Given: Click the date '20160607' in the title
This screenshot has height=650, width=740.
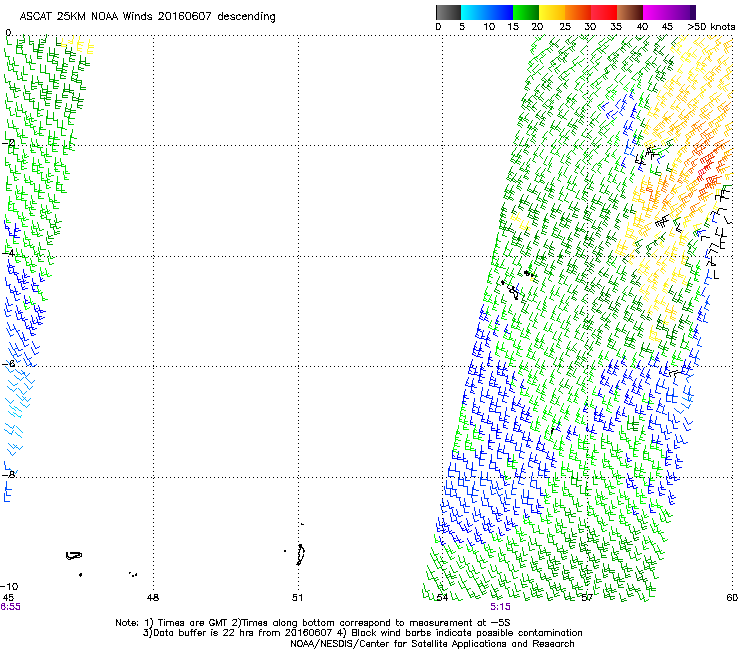Looking at the screenshot, I should point(185,16).
